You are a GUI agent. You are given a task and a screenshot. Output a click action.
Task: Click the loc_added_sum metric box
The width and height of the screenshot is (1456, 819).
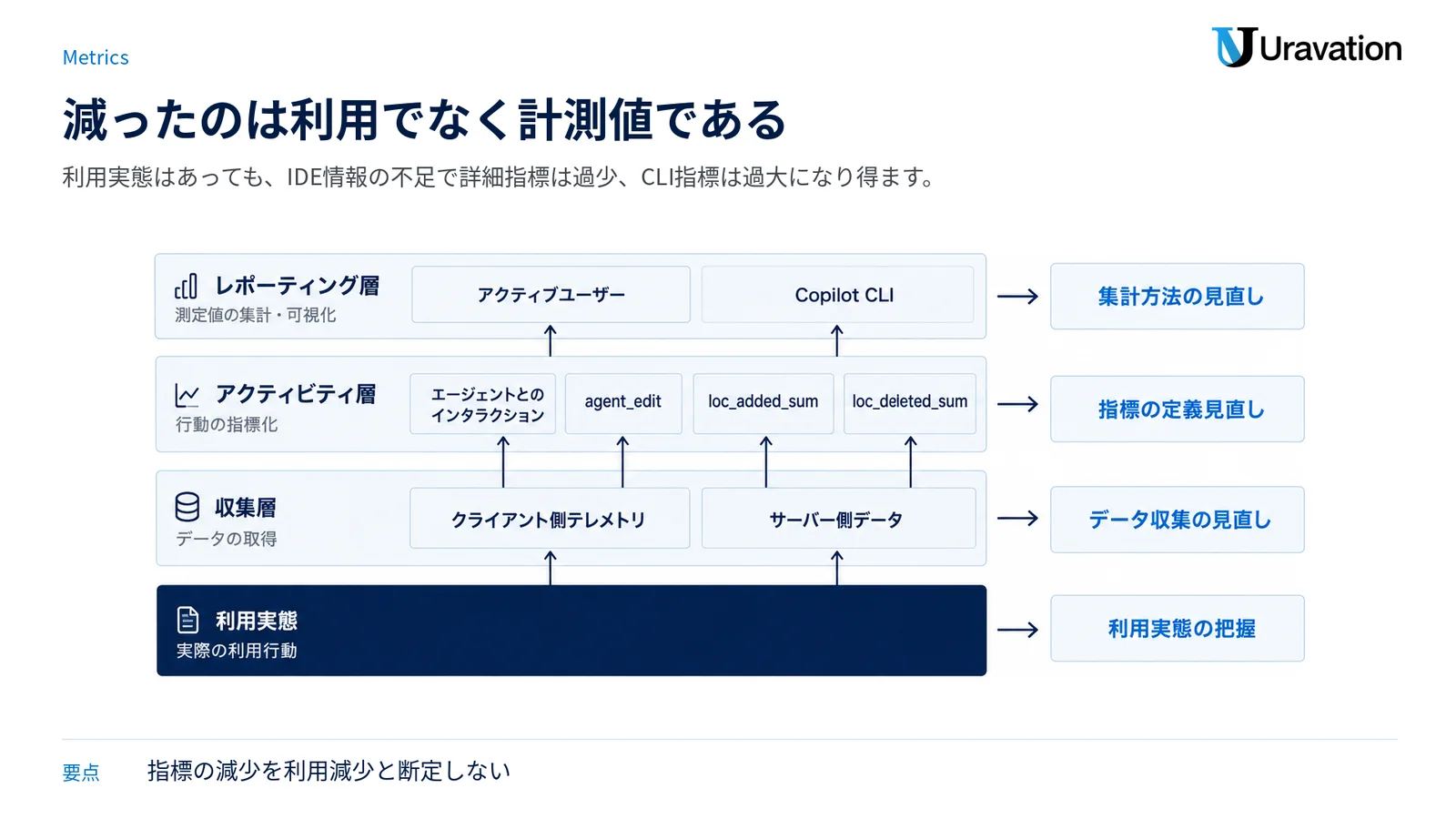[x=763, y=404]
